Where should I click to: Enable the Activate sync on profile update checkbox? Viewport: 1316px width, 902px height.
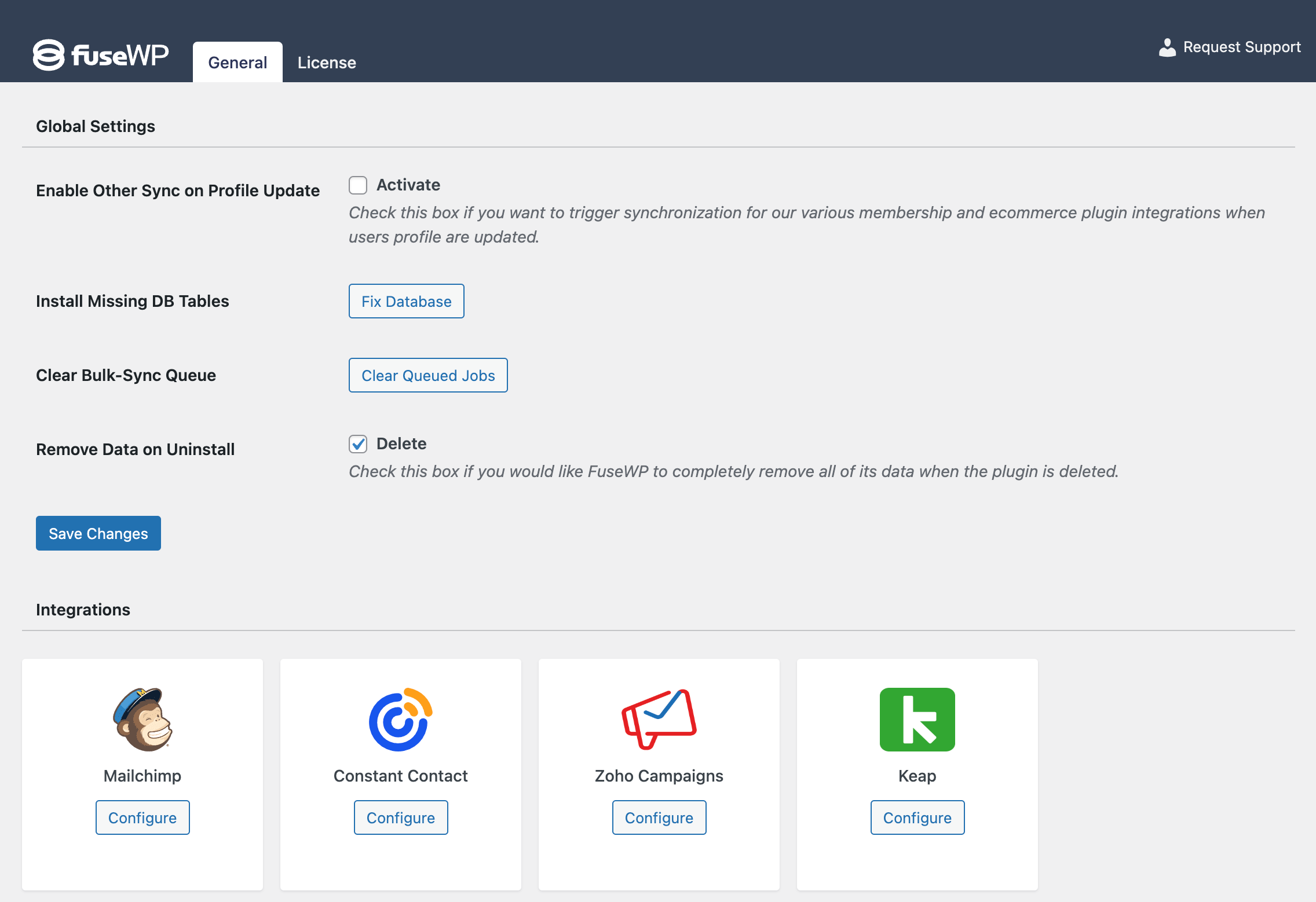(x=358, y=184)
